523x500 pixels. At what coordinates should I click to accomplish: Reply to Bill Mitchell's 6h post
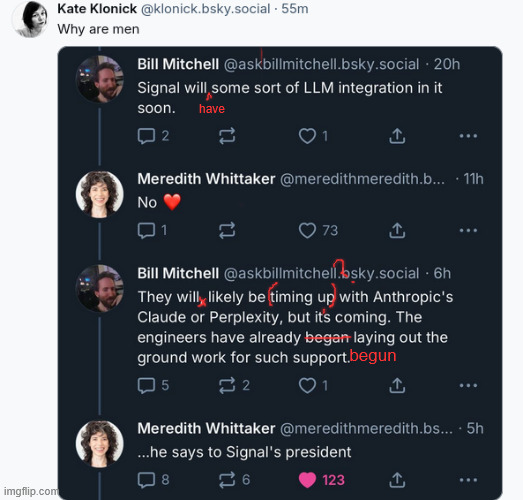(x=153, y=386)
